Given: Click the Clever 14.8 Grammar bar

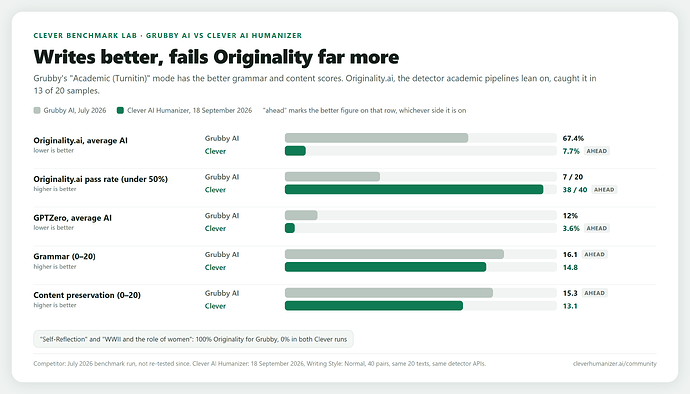Looking at the screenshot, I should click(x=385, y=267).
